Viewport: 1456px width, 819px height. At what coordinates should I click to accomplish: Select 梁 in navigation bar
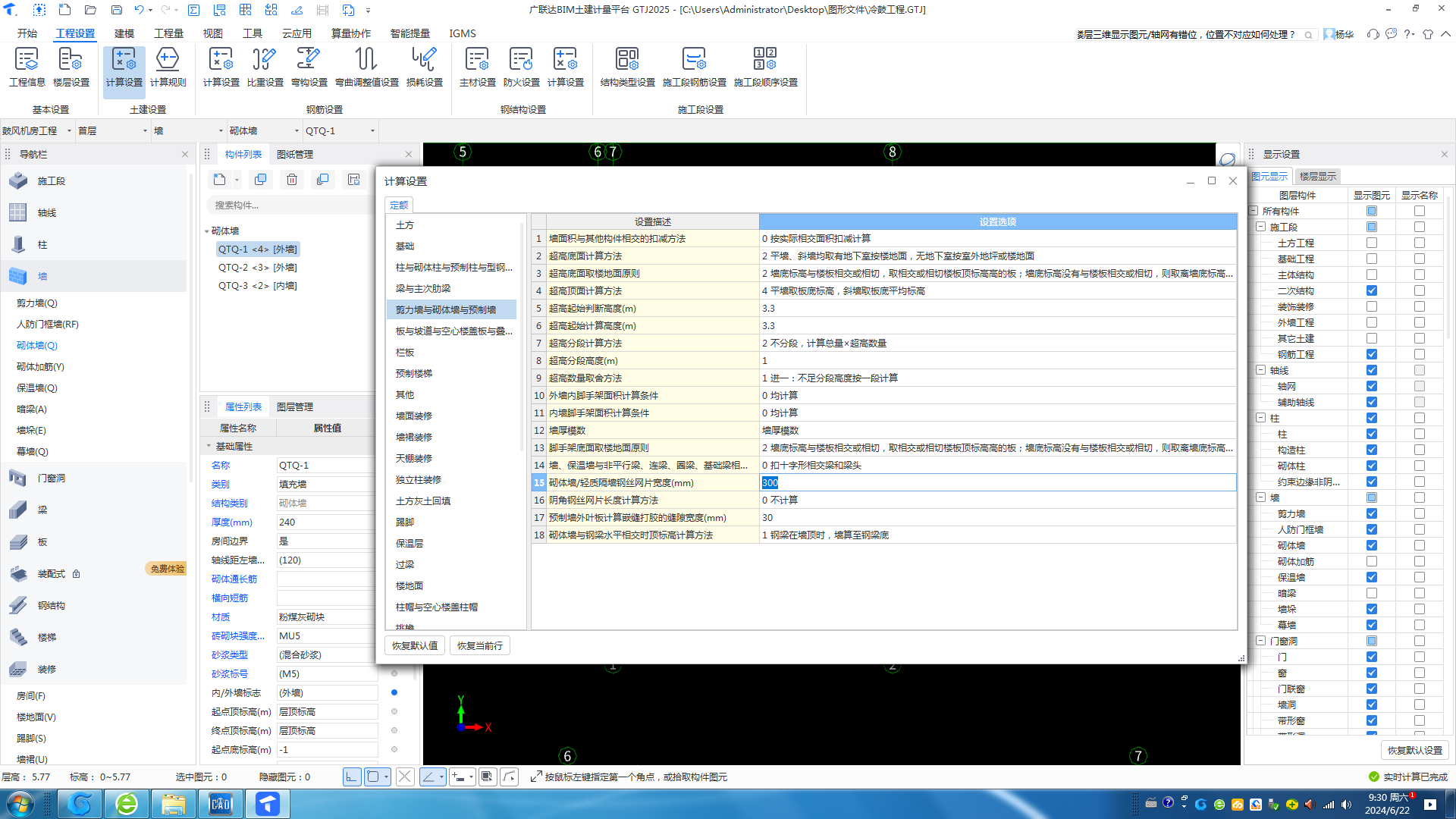point(93,510)
